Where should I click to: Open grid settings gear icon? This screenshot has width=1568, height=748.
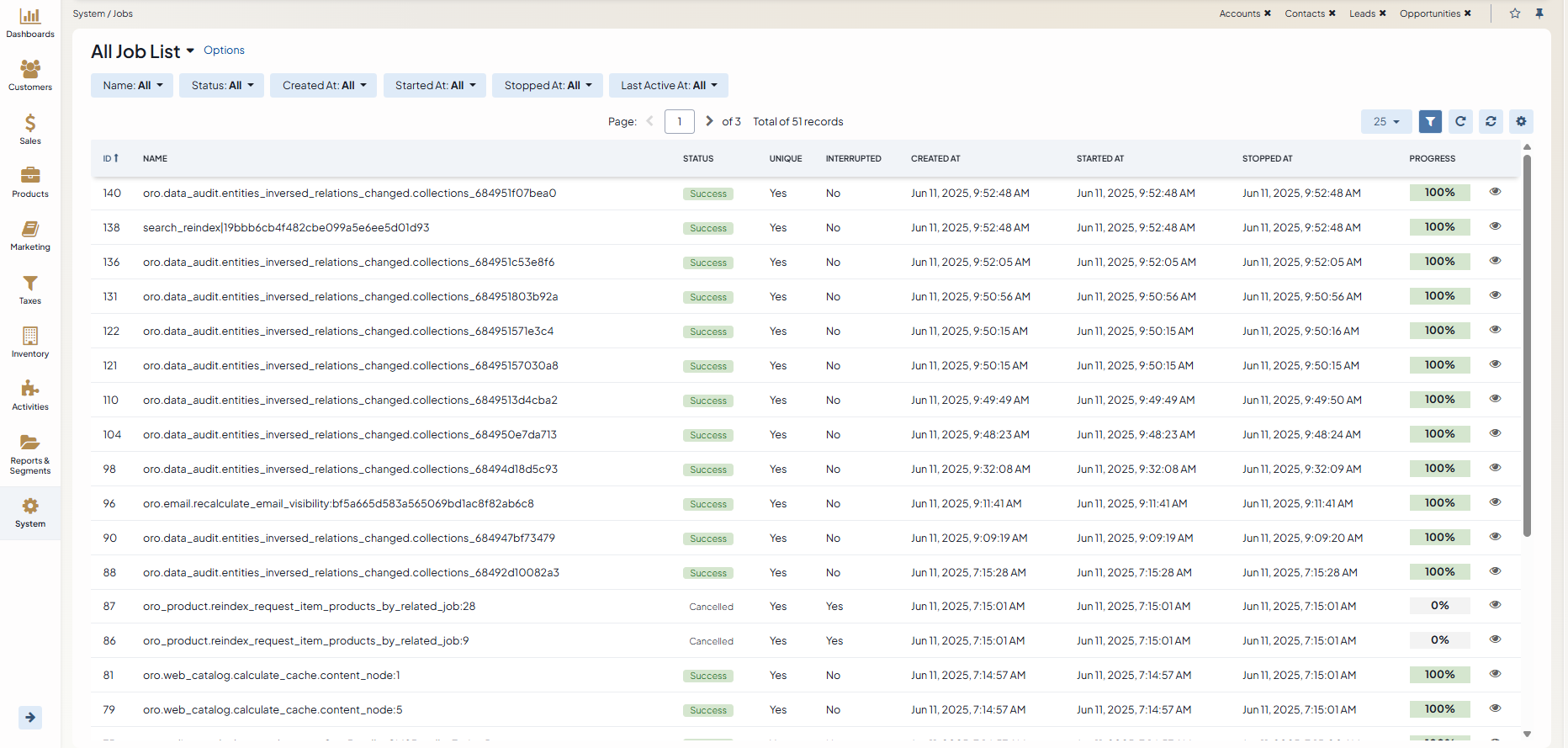1521,122
